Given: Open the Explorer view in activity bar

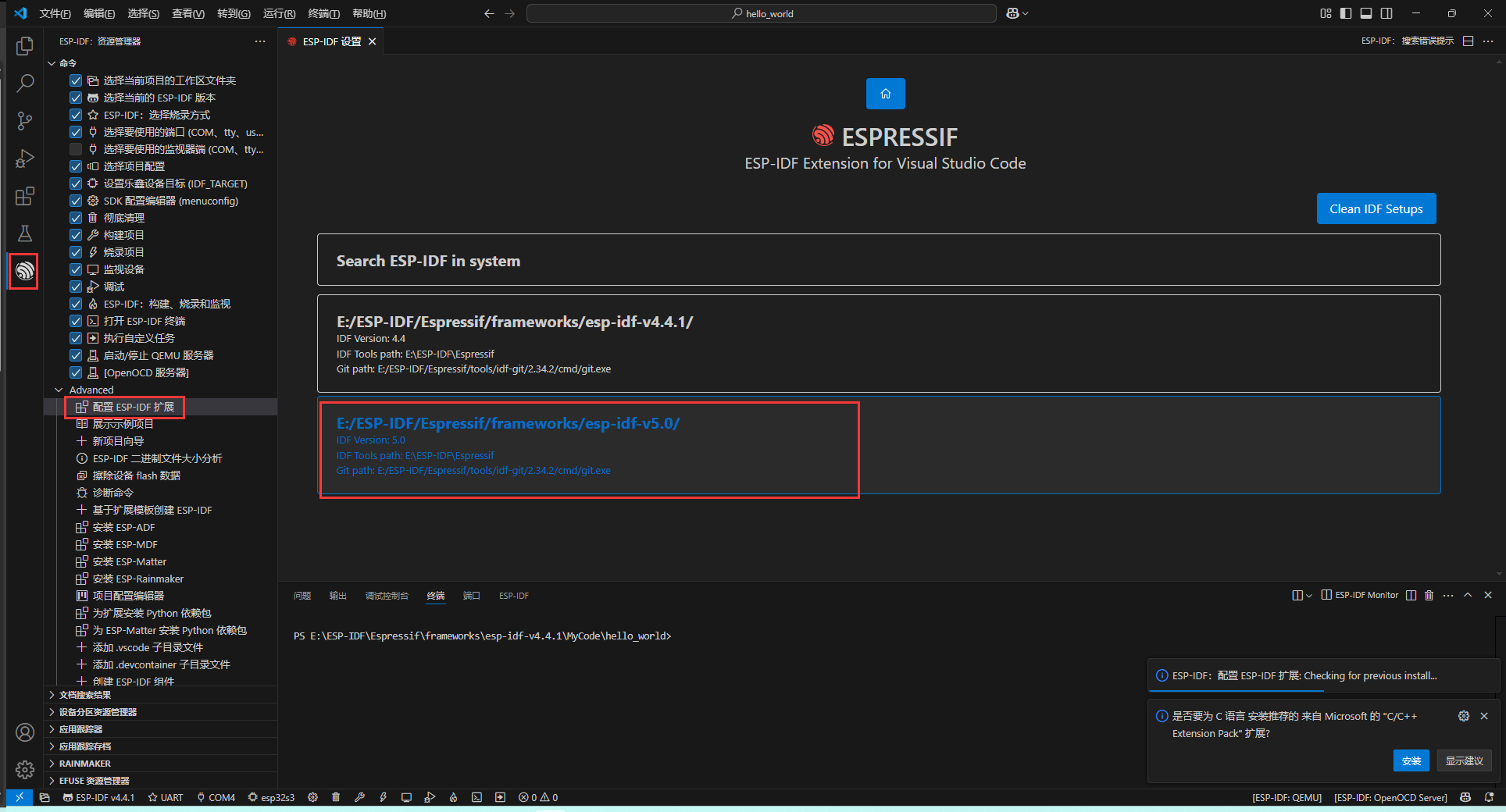Looking at the screenshot, I should pos(25,46).
